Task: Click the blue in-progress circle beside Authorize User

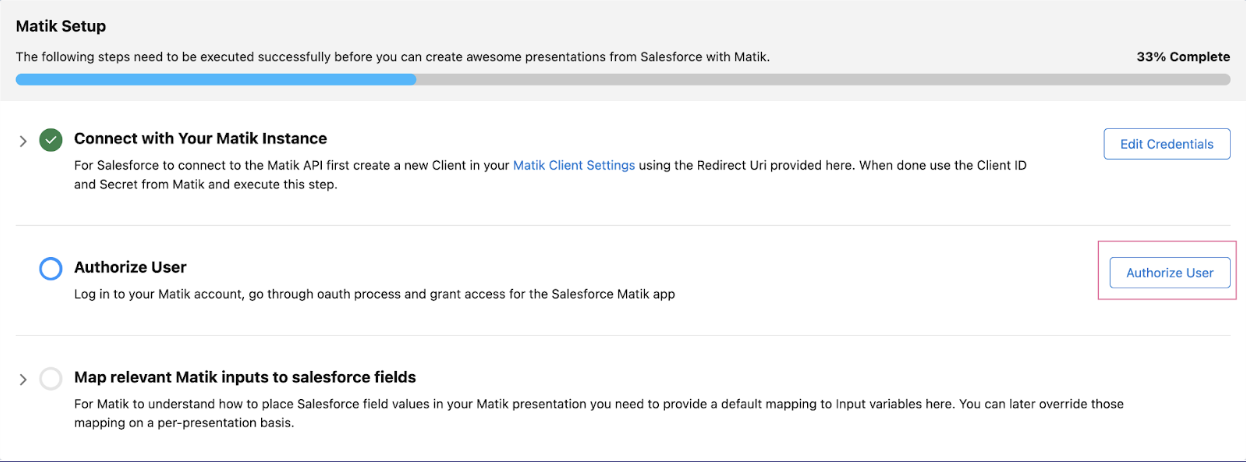Action: [51, 268]
